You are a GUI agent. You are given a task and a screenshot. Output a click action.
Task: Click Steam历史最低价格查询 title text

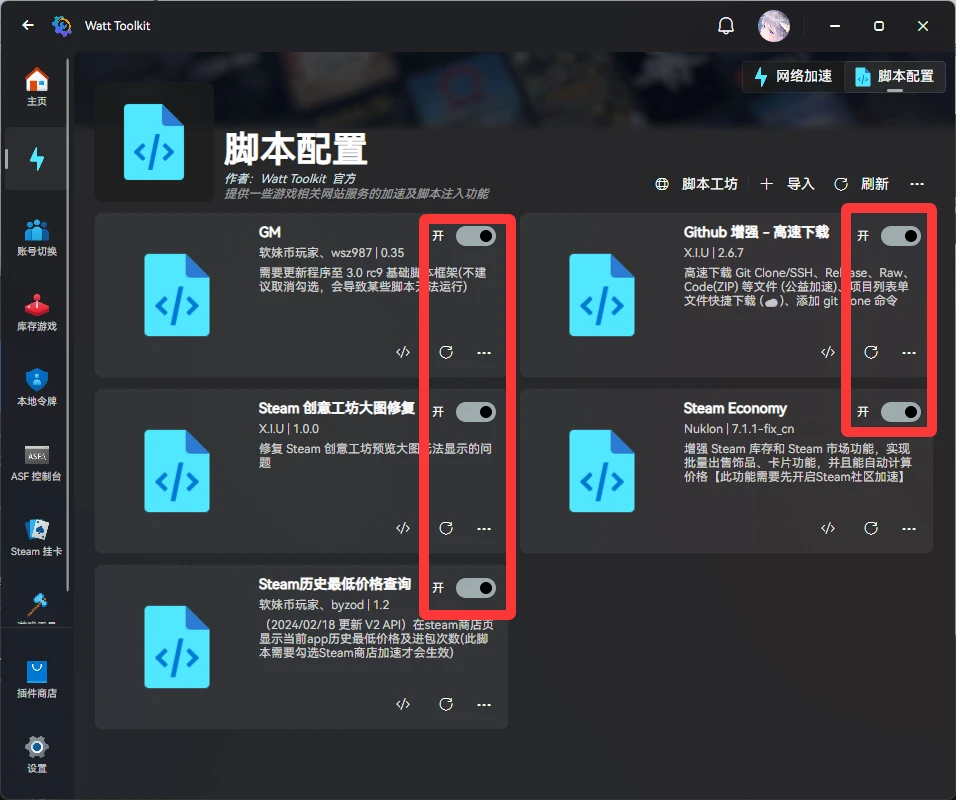pyautogui.click(x=334, y=584)
